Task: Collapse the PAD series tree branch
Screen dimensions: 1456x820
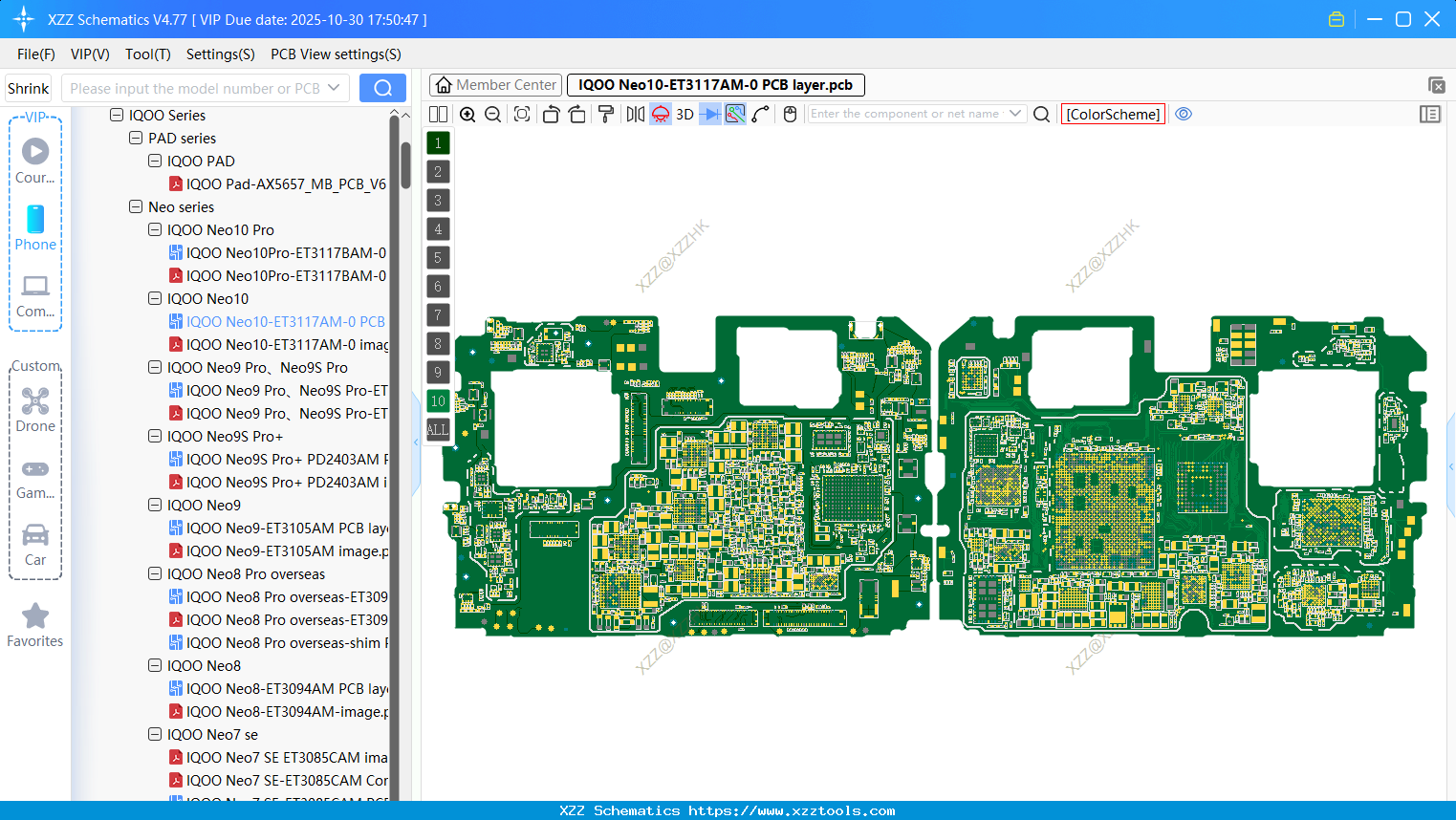Action: (135, 138)
